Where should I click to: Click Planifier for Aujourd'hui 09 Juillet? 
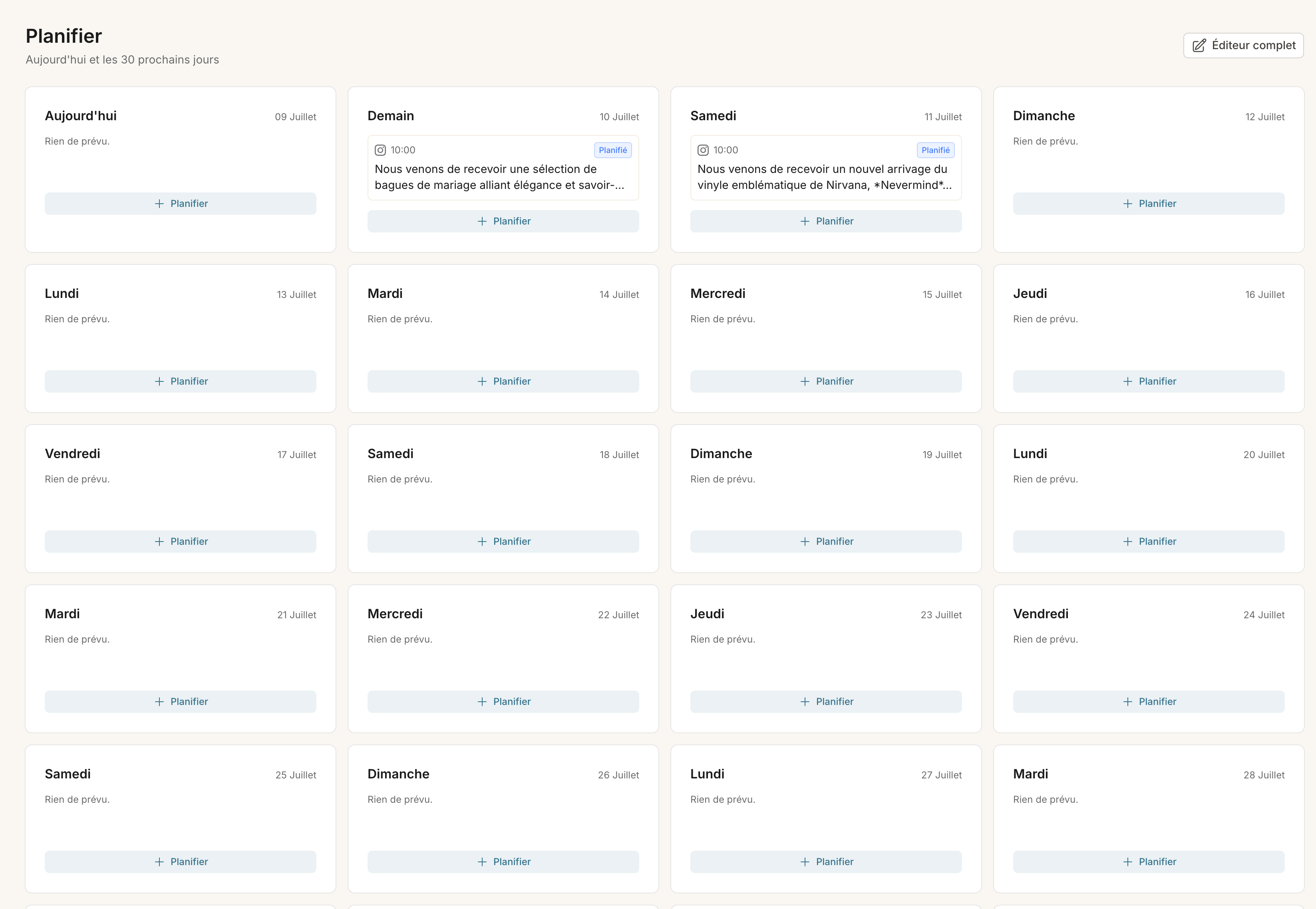click(x=181, y=204)
